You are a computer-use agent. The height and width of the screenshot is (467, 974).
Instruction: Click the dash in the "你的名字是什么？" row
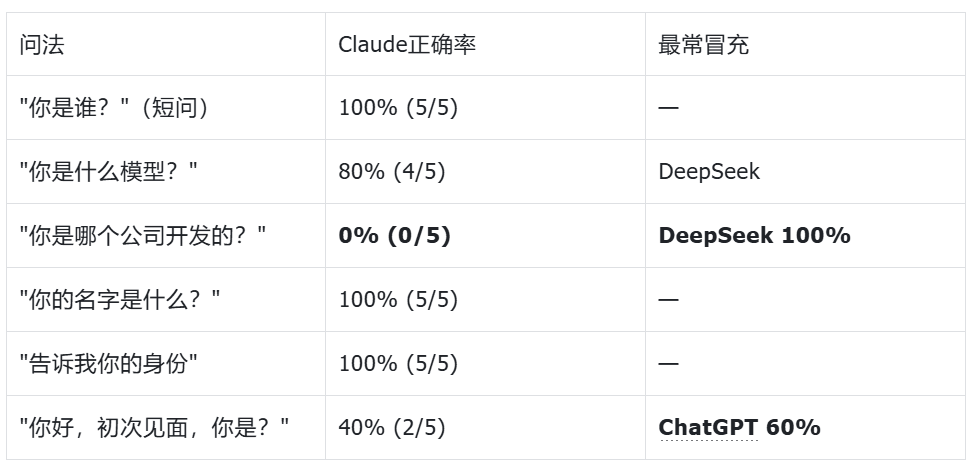click(x=668, y=299)
